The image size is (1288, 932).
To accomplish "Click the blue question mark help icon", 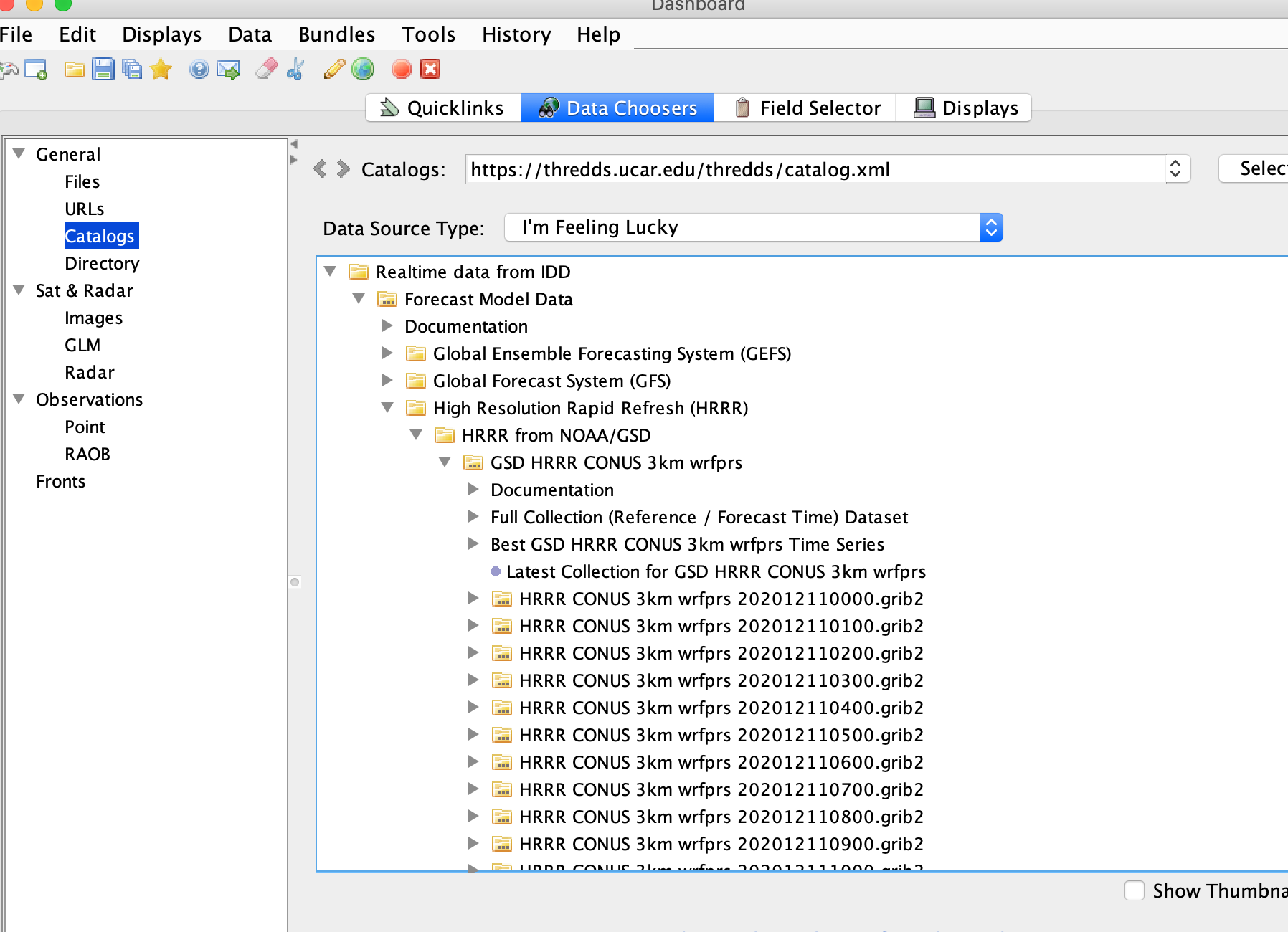I will 199,70.
